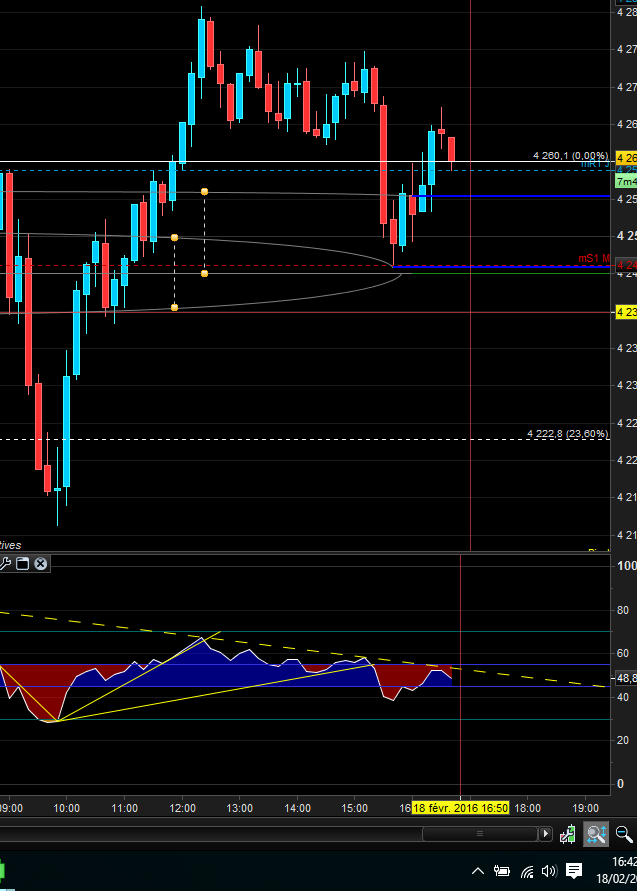Grab the horizontal time scrollbar thumb
This screenshot has height=891, width=637.
click(480, 834)
